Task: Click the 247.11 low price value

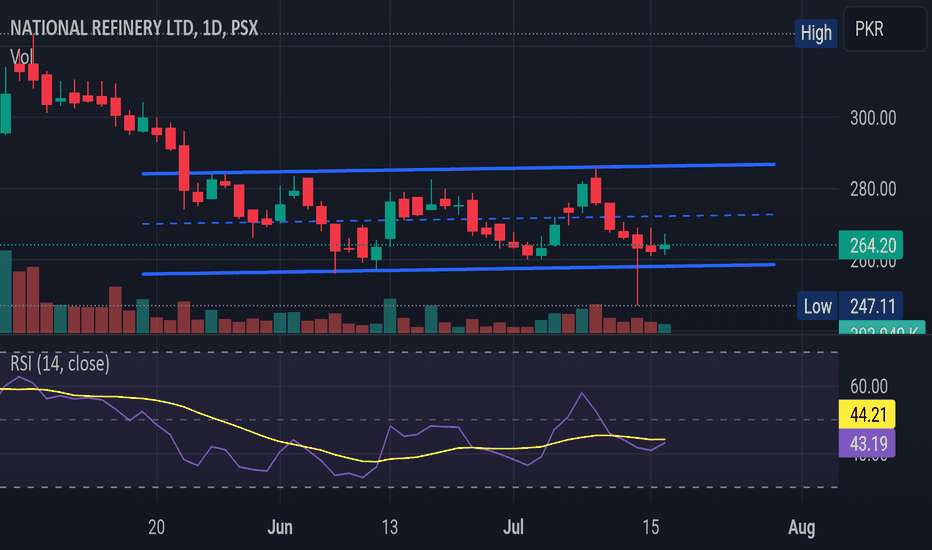Action: coord(871,306)
